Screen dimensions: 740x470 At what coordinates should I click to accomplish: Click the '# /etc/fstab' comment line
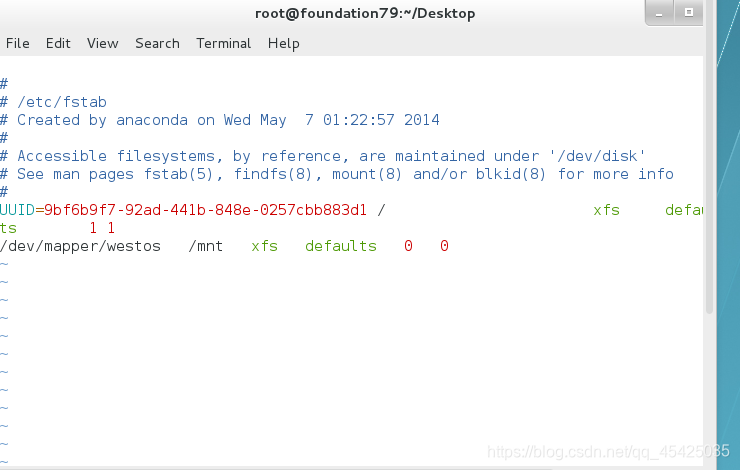pos(53,102)
